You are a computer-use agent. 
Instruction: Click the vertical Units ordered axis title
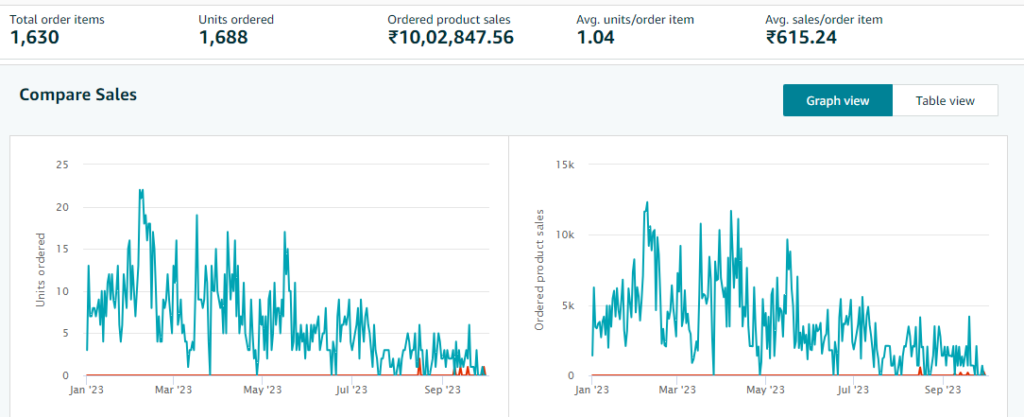pos(41,270)
